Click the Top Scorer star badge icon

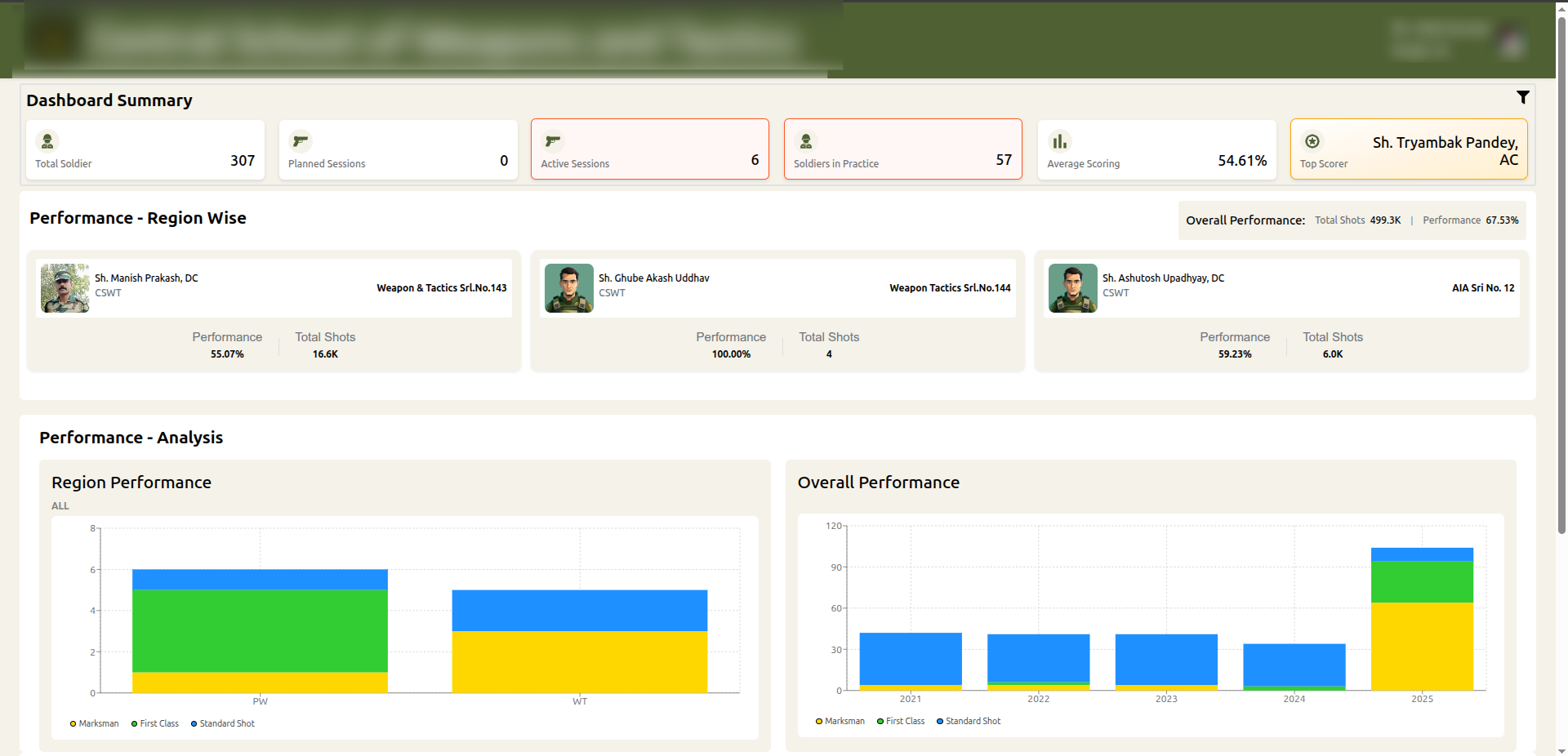(1312, 141)
